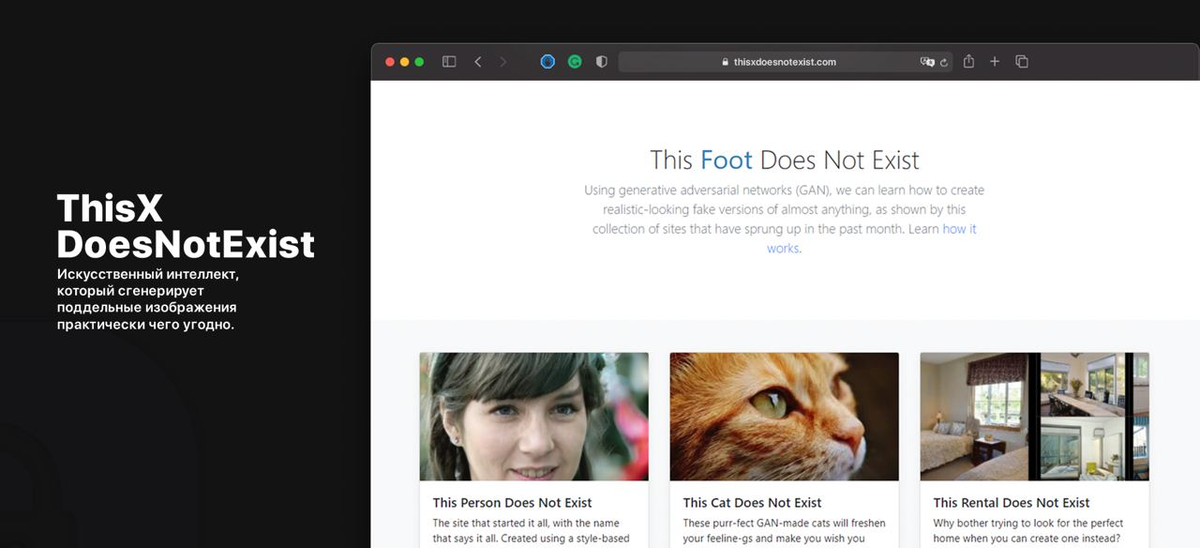
Task: Close the Safari window with red button
Action: tap(390, 62)
